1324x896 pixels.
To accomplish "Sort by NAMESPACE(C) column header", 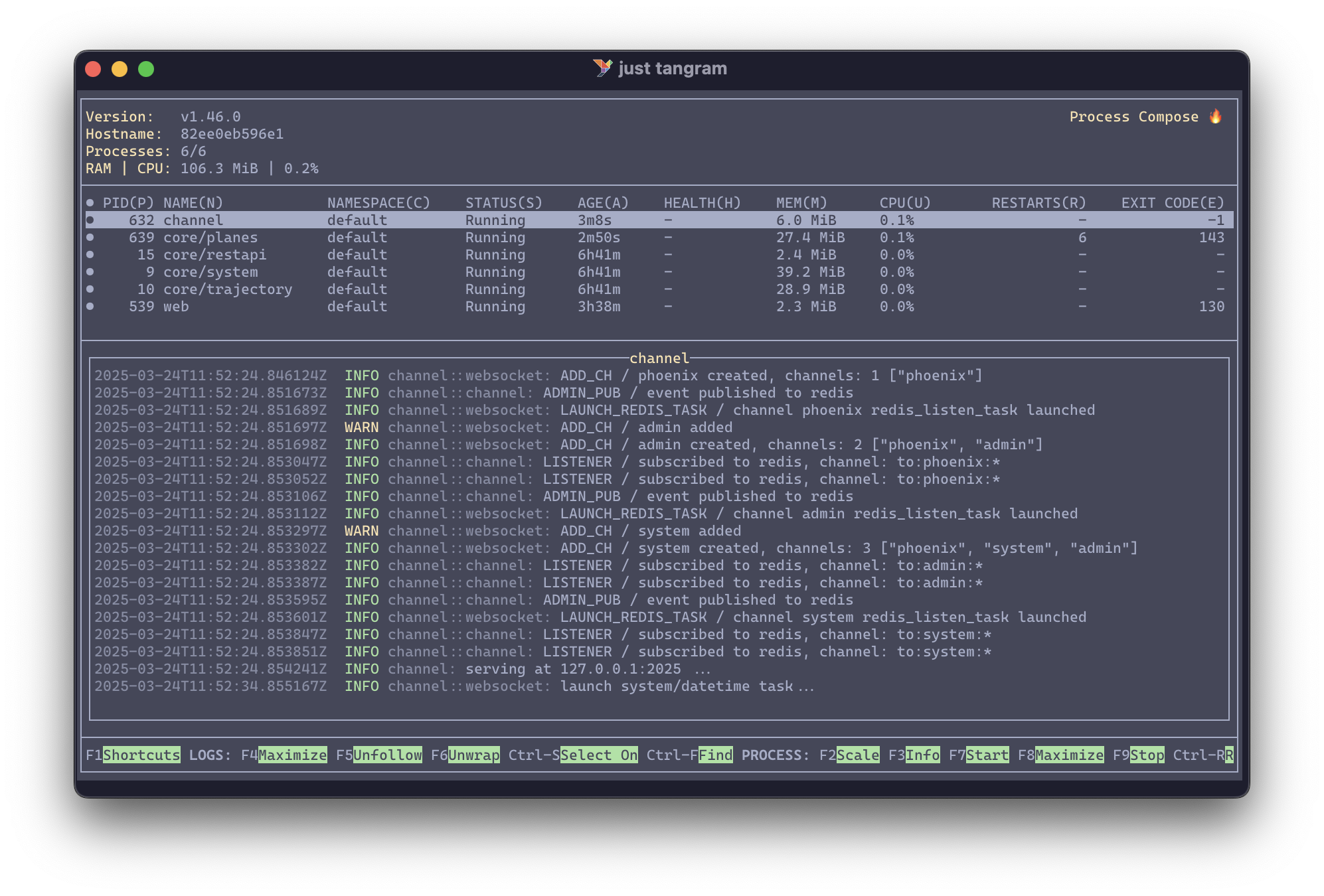I will (378, 202).
